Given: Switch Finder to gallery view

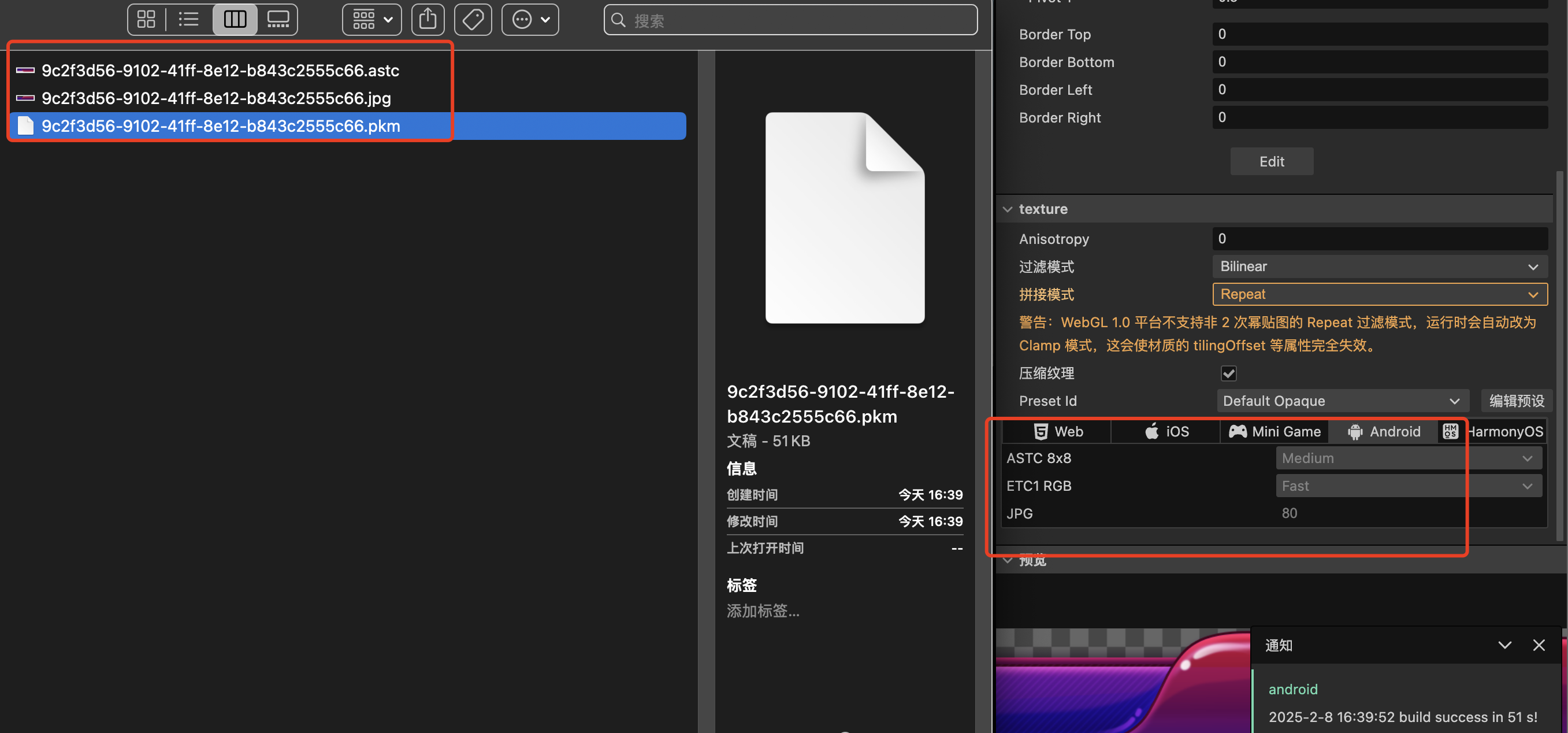Looking at the screenshot, I should click(278, 20).
